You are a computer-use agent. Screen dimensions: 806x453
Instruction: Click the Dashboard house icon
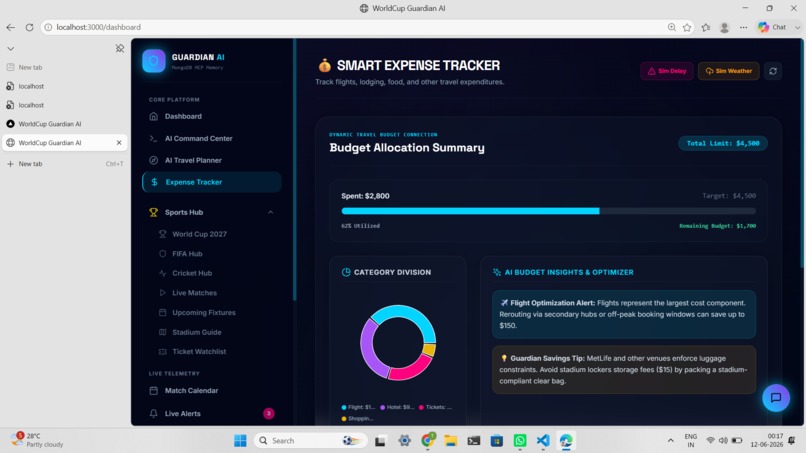153,116
